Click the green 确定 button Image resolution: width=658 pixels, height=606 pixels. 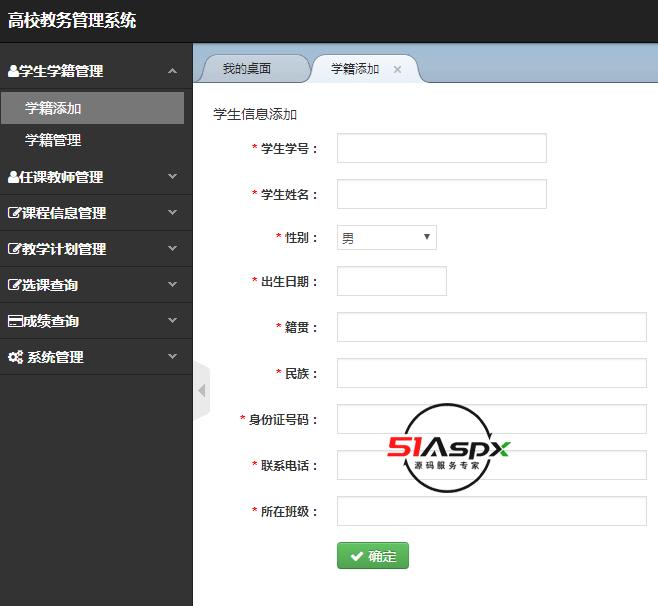[x=373, y=556]
